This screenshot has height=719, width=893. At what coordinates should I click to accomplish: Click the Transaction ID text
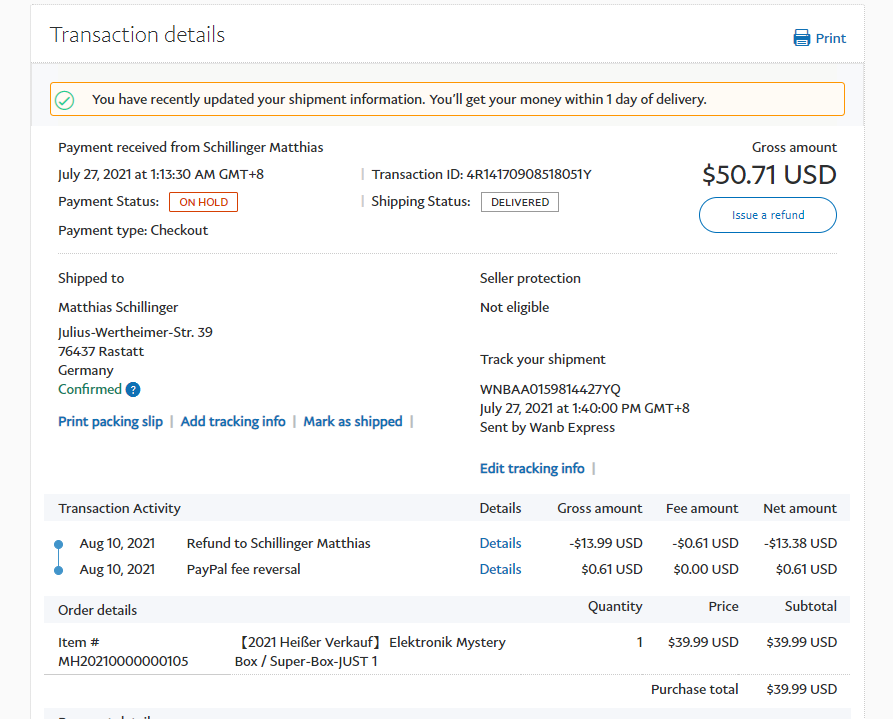481,175
